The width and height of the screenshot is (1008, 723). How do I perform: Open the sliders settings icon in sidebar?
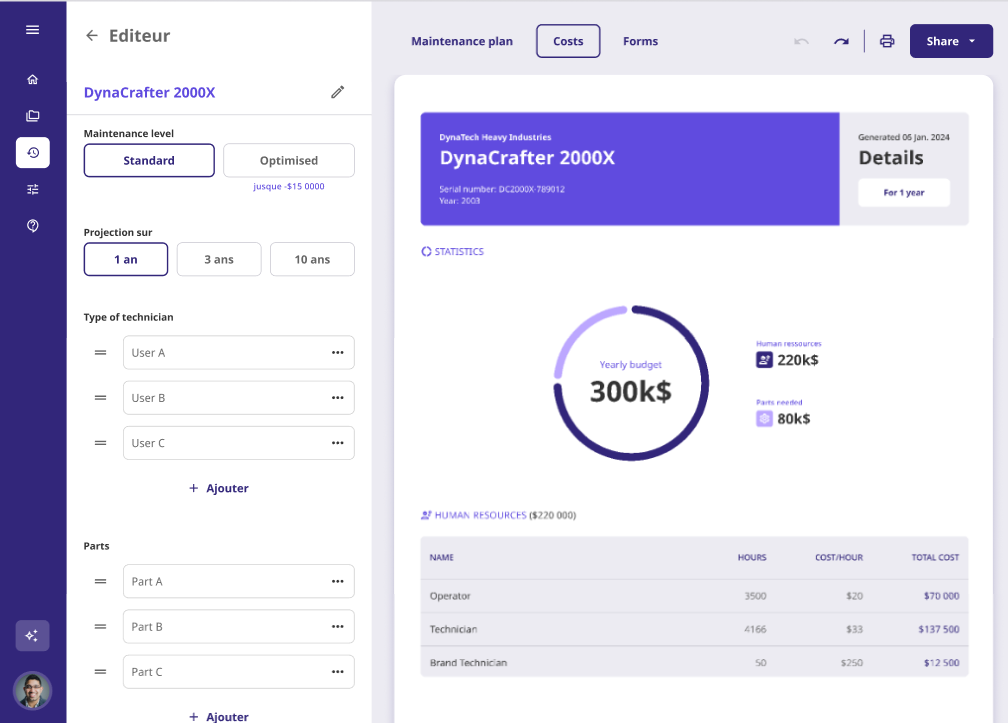[x=32, y=189]
